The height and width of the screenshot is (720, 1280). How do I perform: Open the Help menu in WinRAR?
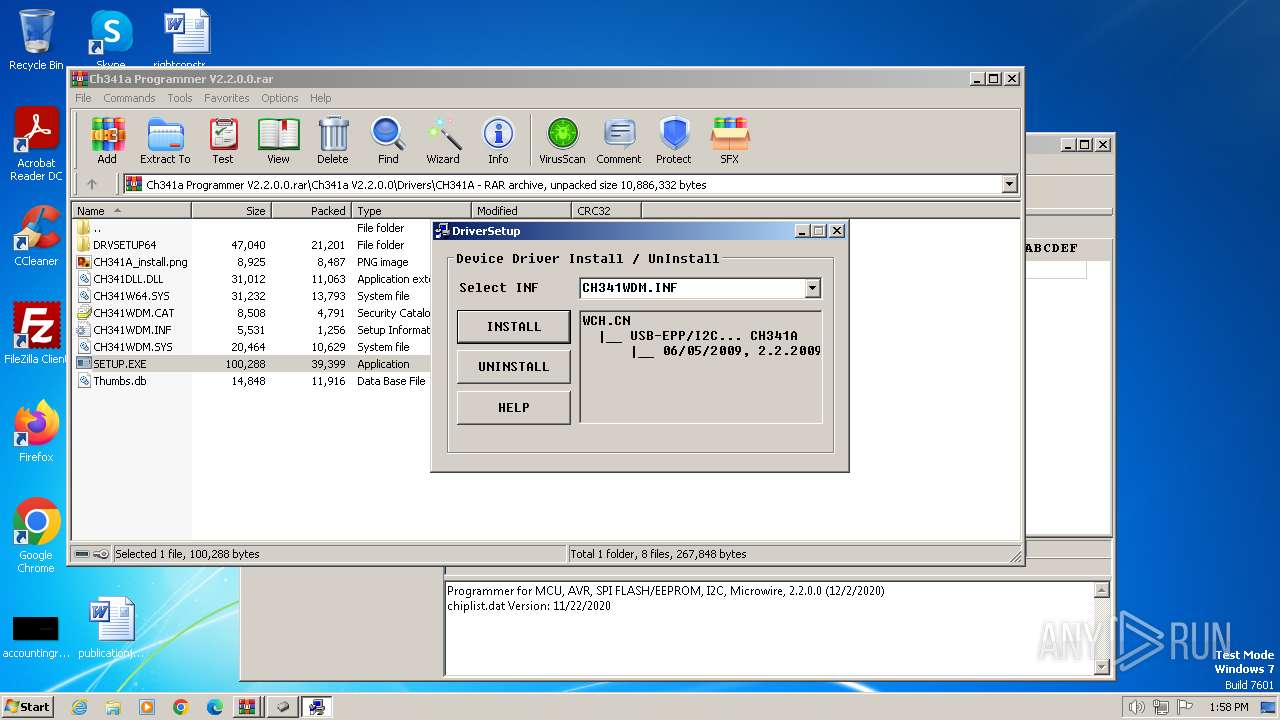(320, 98)
